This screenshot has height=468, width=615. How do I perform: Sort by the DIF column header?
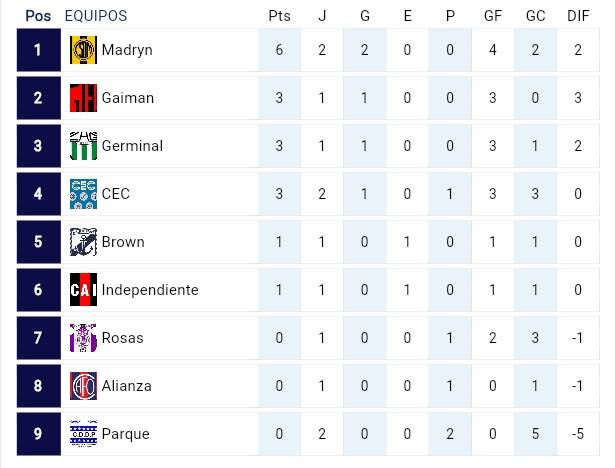(577, 16)
